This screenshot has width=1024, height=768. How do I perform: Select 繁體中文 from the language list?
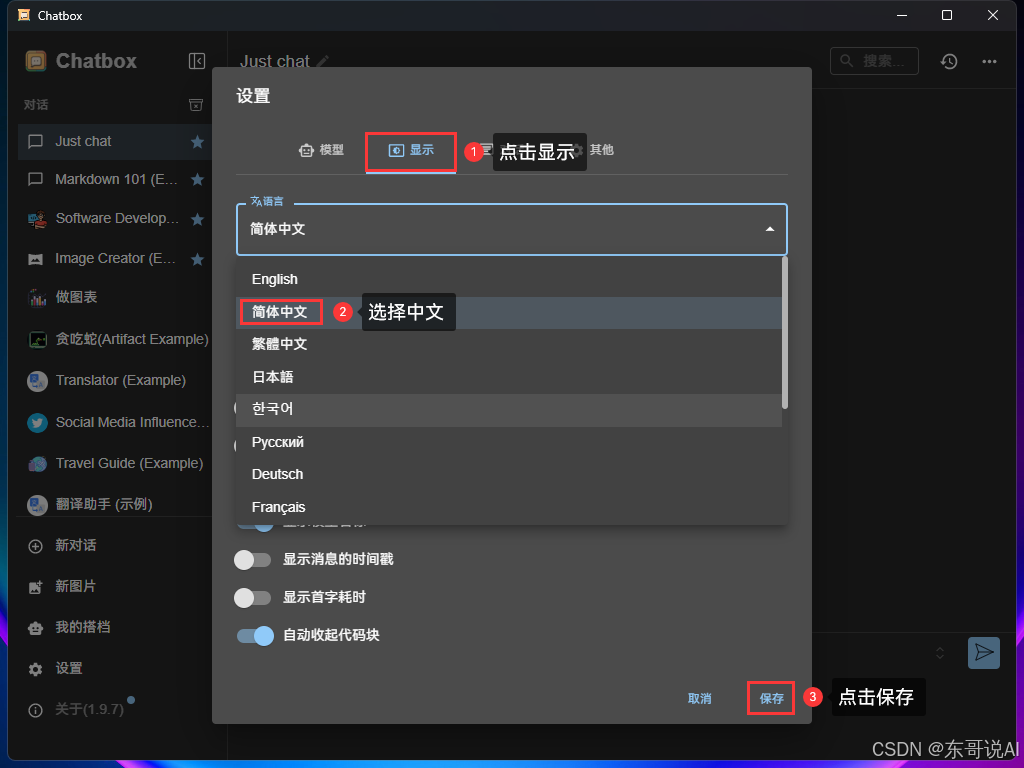click(509, 344)
